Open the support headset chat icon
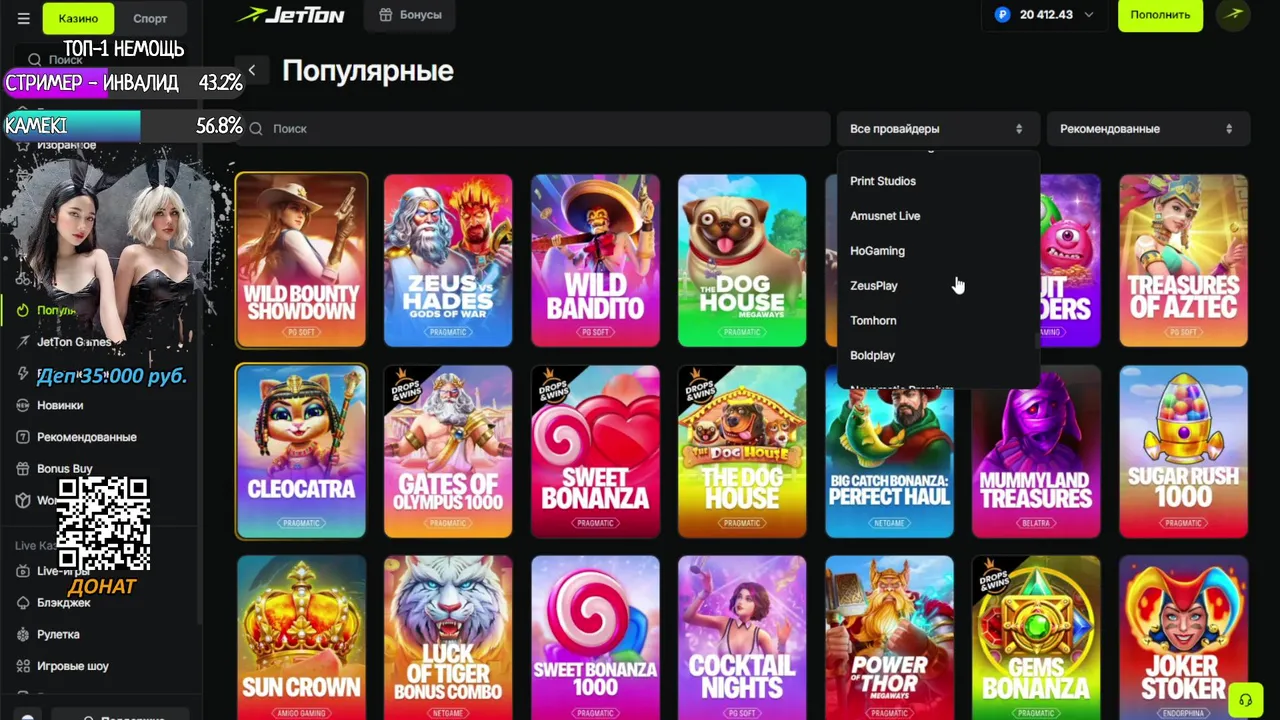 [x=1245, y=699]
